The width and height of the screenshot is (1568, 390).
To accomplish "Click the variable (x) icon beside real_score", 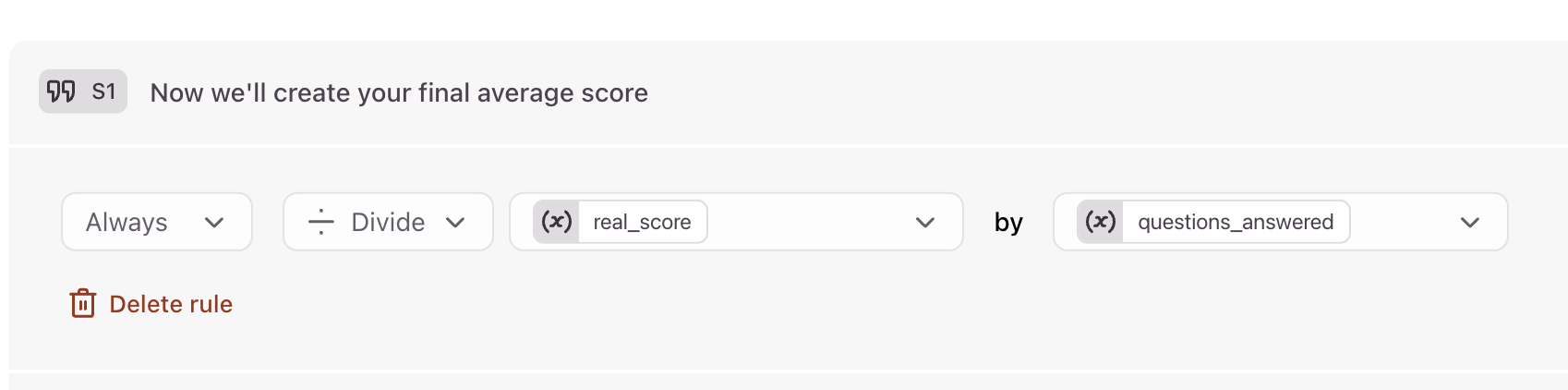I will (x=556, y=222).
